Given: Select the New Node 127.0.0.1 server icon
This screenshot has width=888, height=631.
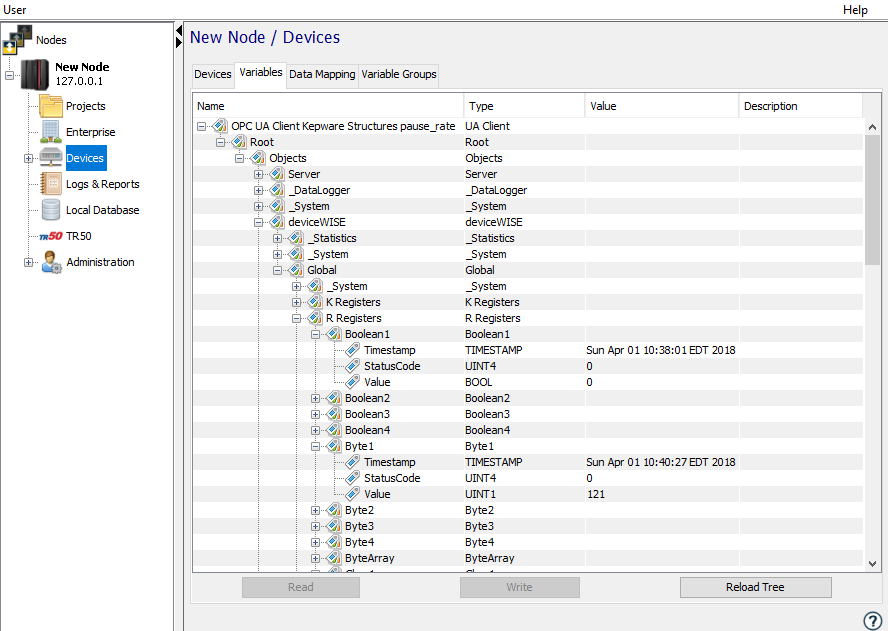Looking at the screenshot, I should (x=34, y=73).
